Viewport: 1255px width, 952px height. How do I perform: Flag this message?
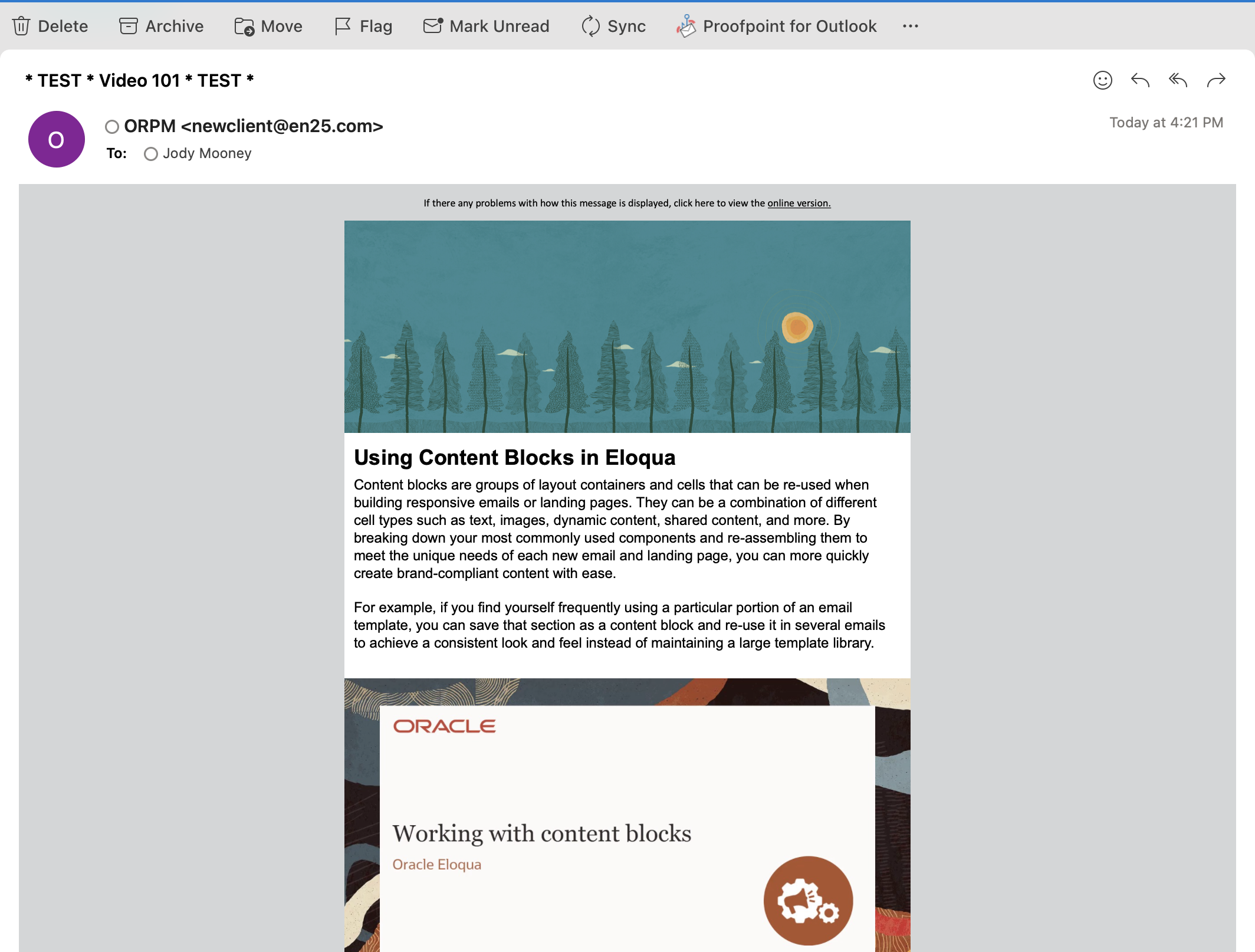(x=363, y=27)
